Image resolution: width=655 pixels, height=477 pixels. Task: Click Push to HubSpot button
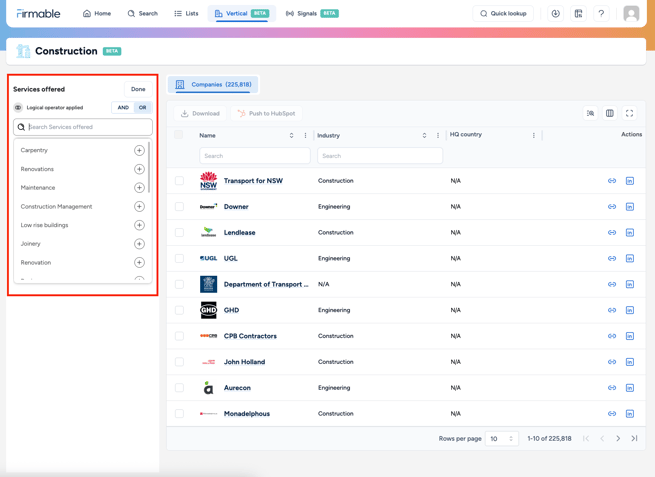267,114
